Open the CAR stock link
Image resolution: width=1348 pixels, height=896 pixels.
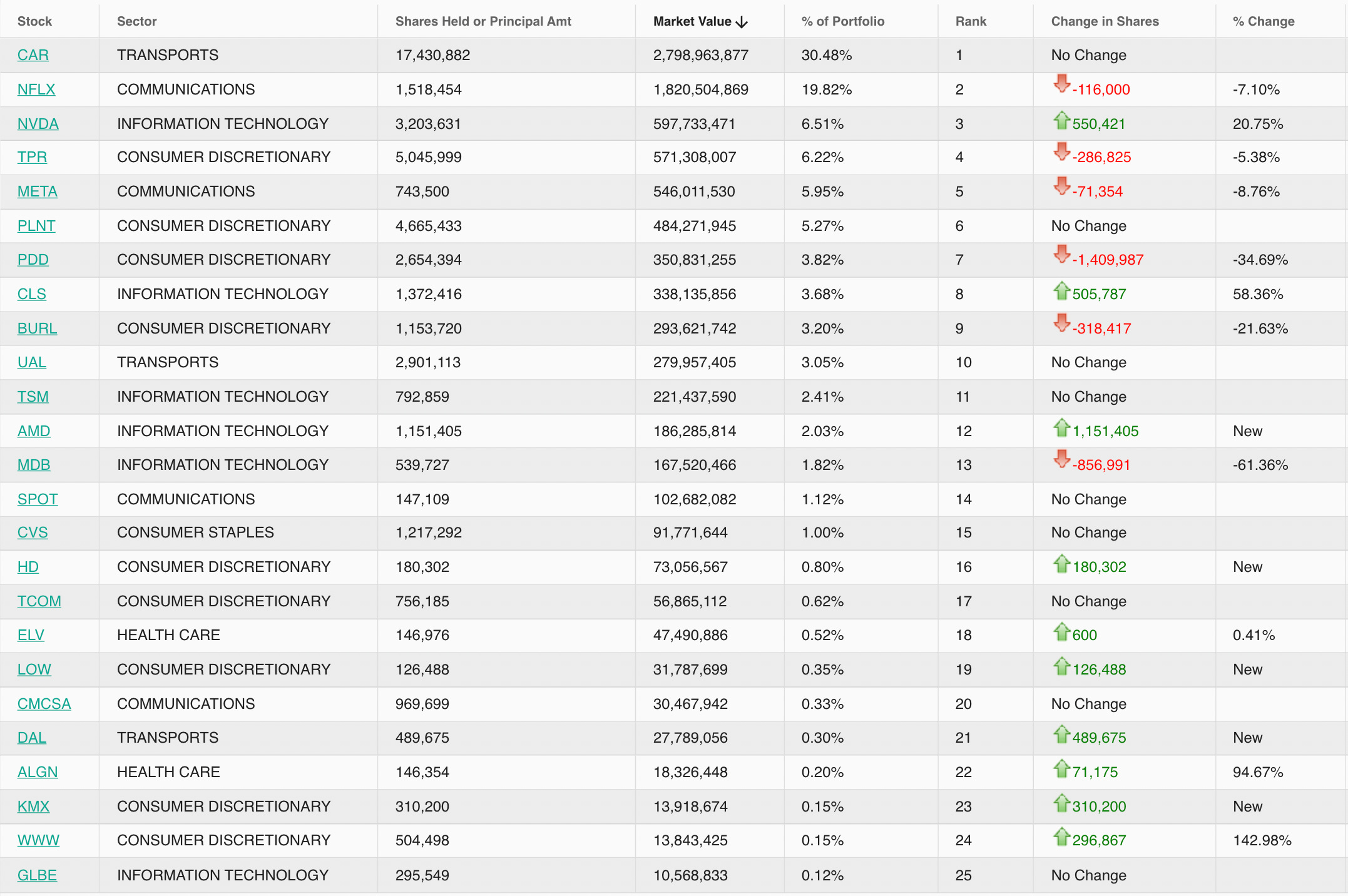point(33,55)
